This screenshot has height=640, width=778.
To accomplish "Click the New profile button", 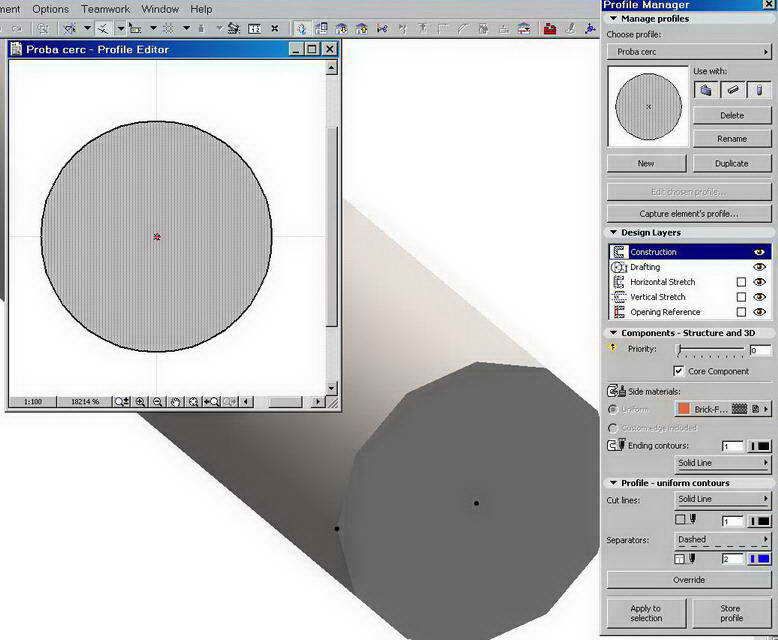I will 646,163.
